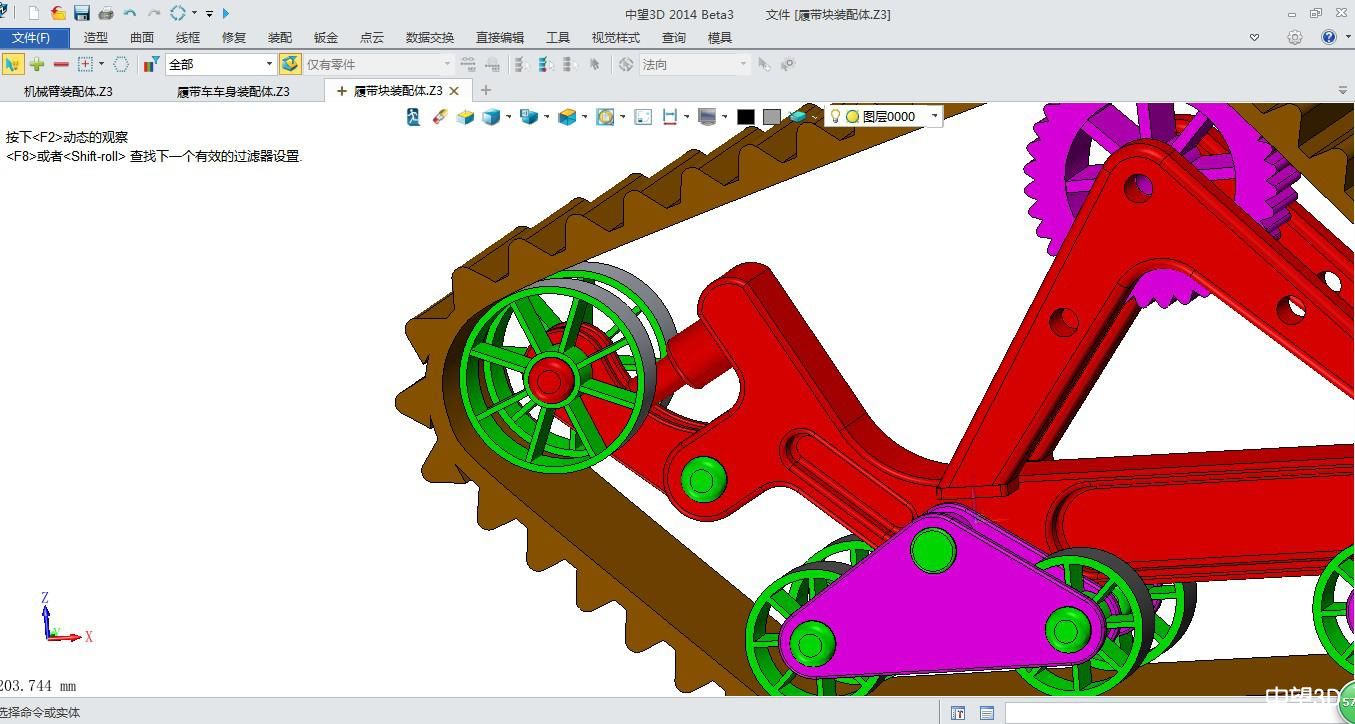Open the 装配 ribbon menu
1355x724 pixels.
pos(280,38)
